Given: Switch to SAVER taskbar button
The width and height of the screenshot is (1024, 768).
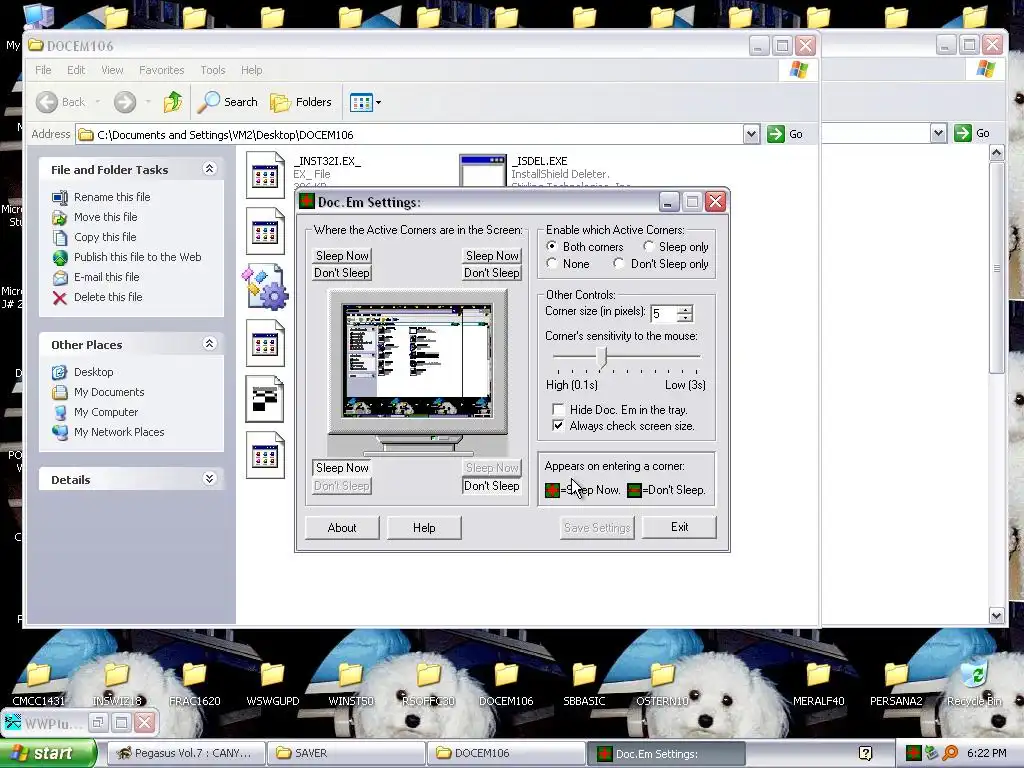Looking at the screenshot, I should click(347, 753).
